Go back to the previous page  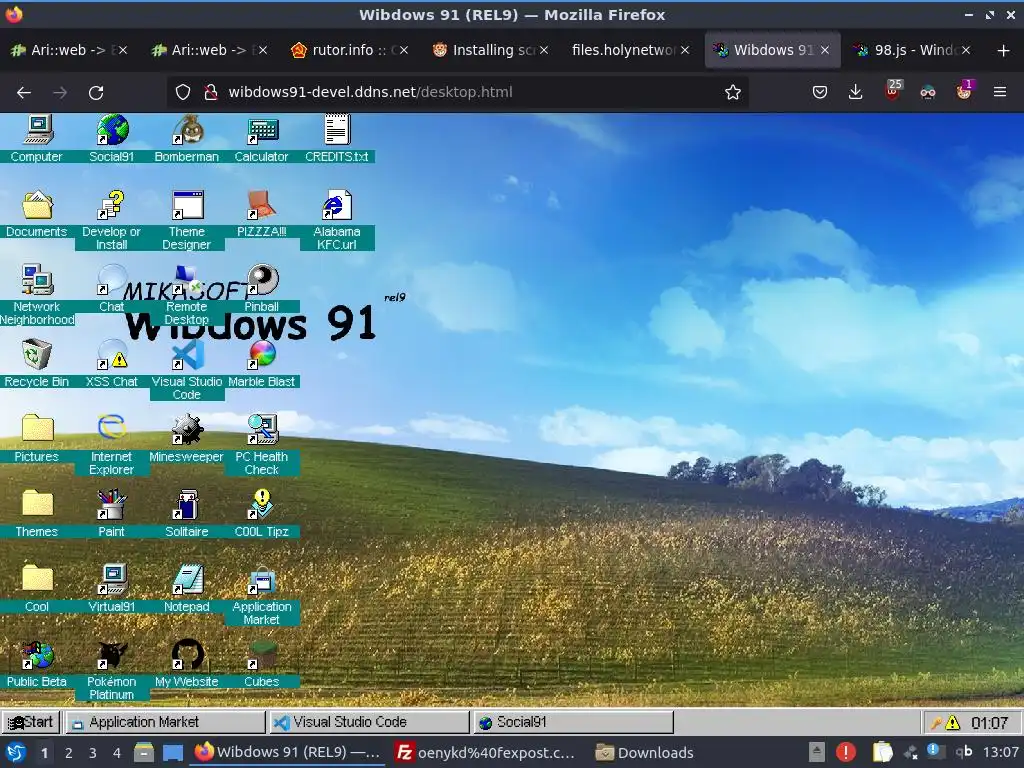click(24, 93)
